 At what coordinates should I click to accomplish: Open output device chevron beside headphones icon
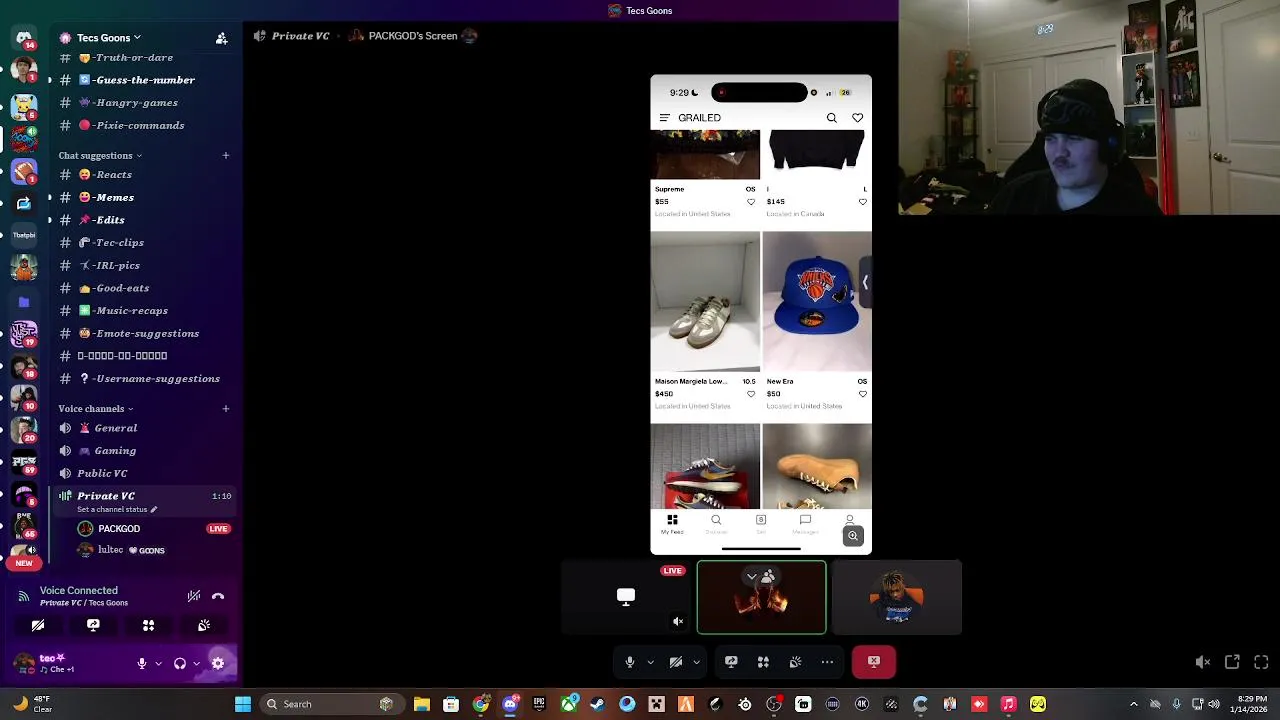coord(196,663)
